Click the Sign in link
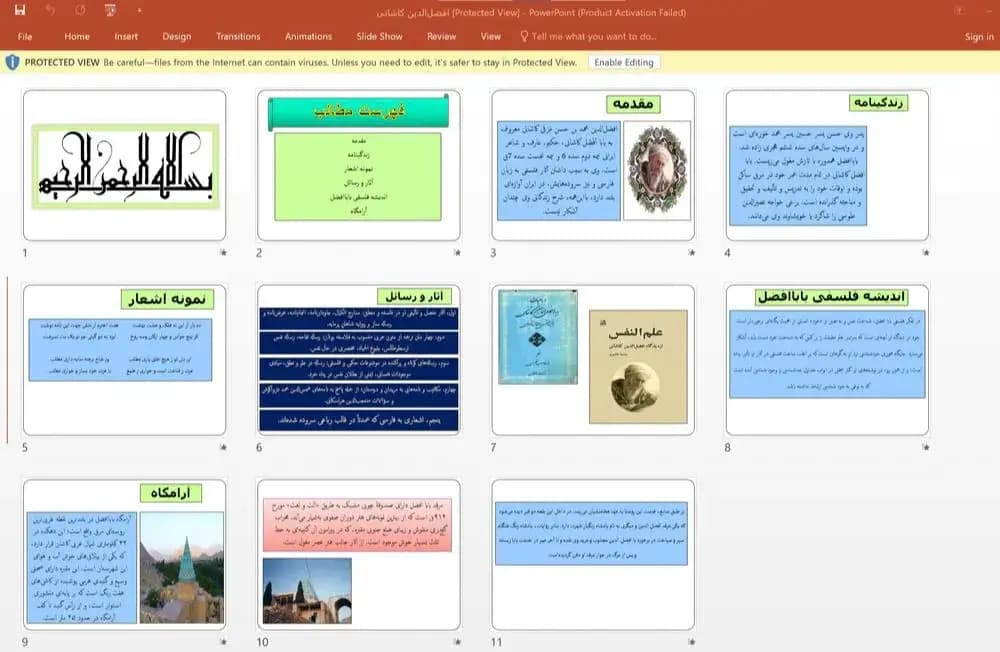Screen dimensions: 1000x652 tap(979, 36)
